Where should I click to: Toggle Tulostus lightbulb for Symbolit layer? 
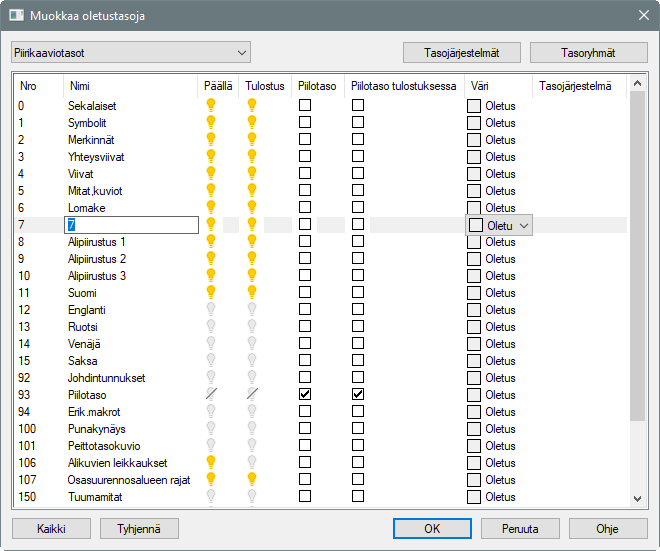tap(252, 122)
